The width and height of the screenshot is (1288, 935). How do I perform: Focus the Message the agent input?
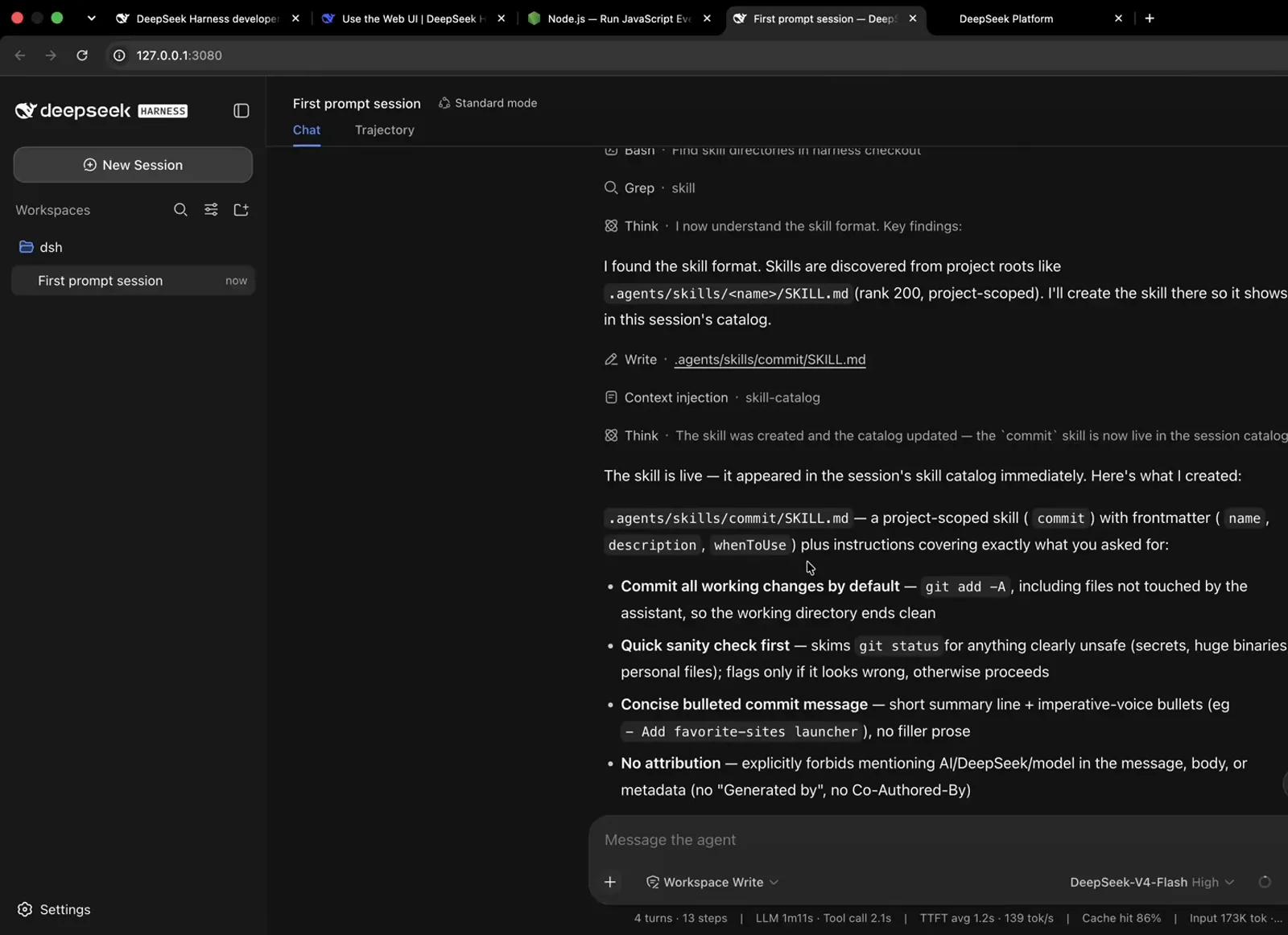point(938,840)
